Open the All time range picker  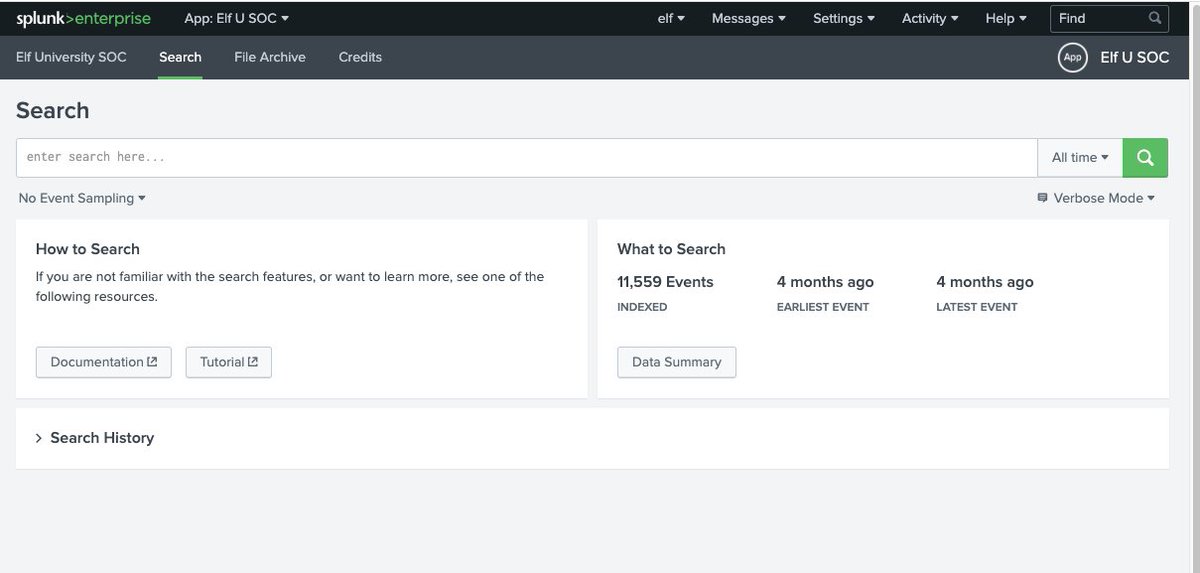click(1080, 158)
